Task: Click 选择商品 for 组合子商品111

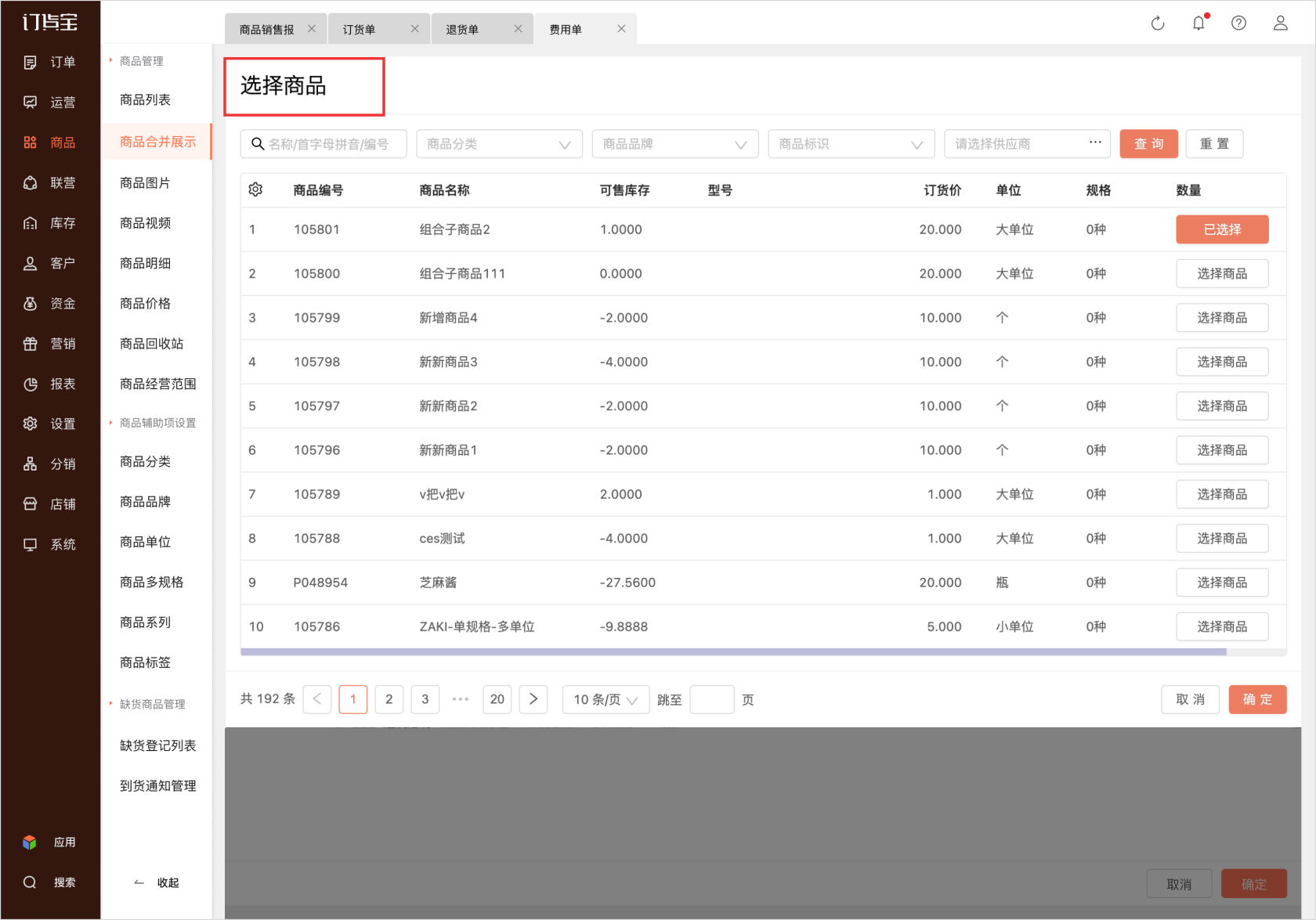Action: coord(1222,273)
